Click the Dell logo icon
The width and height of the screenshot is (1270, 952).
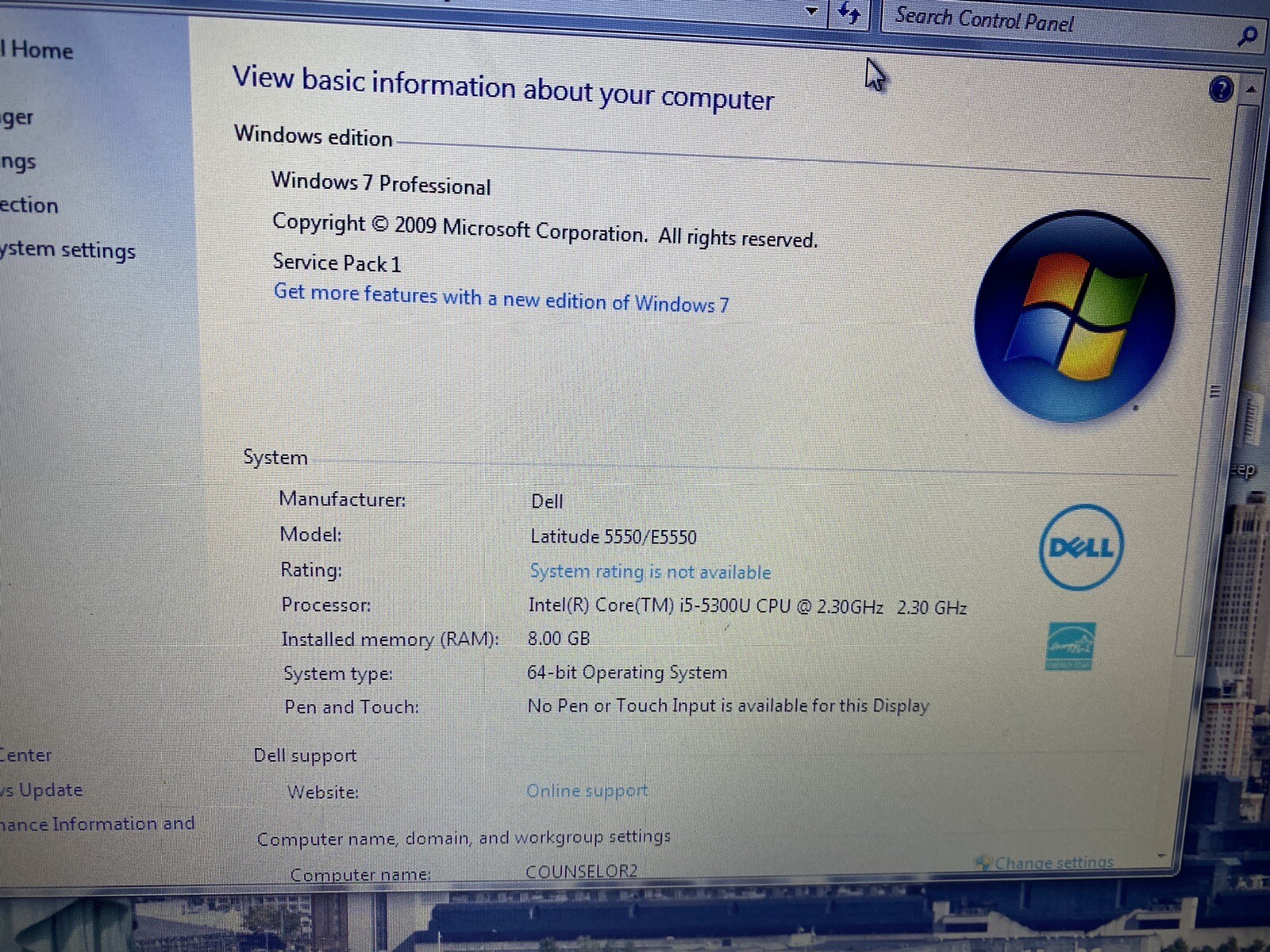[x=1081, y=547]
